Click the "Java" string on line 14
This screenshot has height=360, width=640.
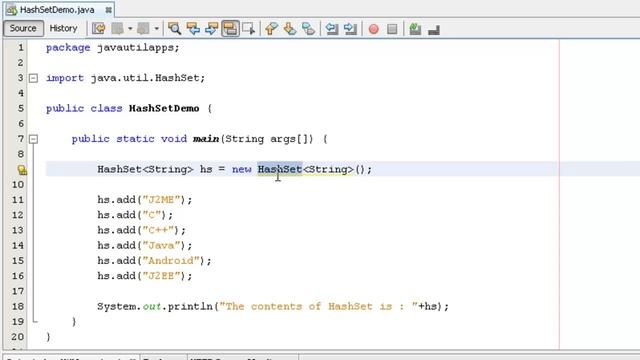(161, 245)
